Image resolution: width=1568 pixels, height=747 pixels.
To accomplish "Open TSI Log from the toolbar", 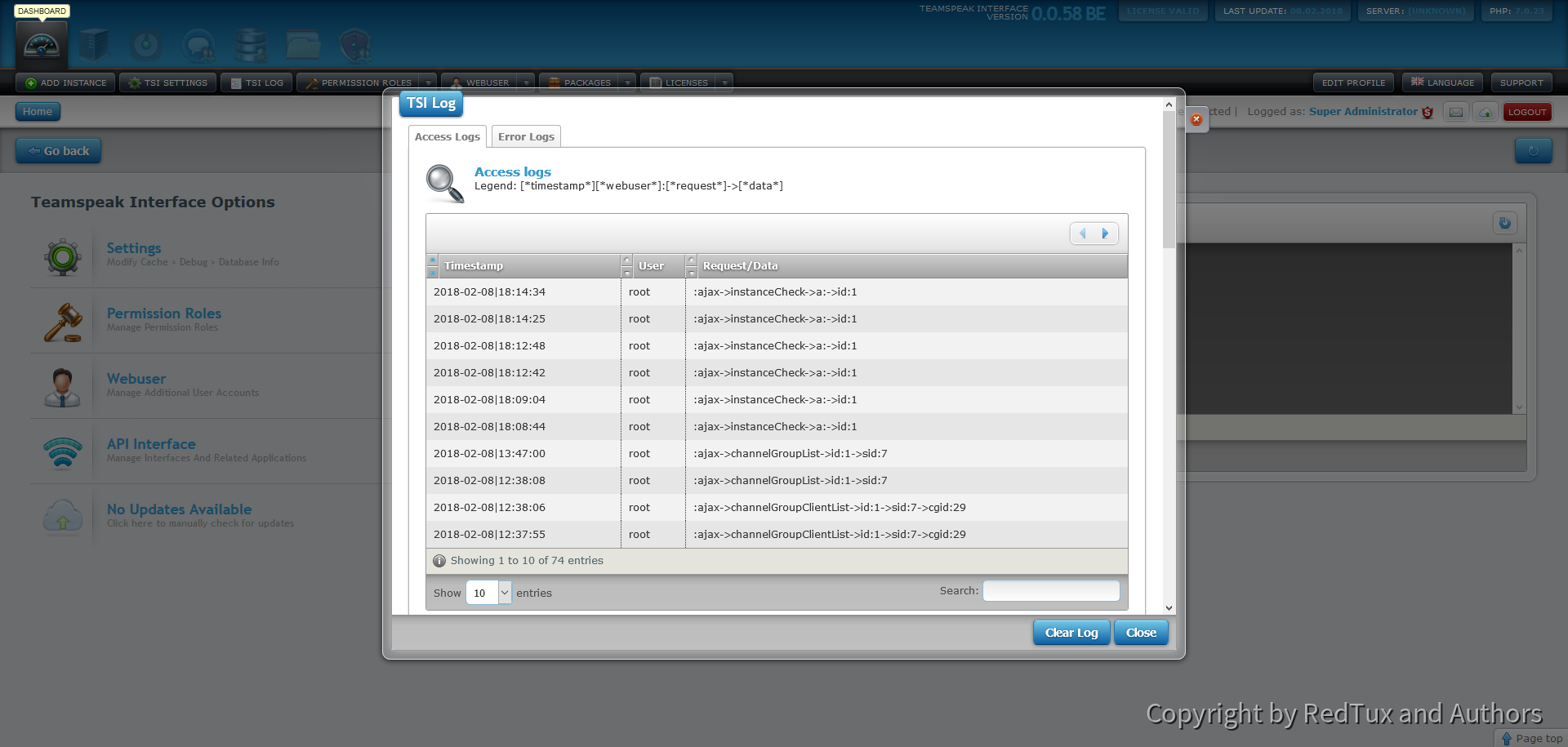I will click(x=256, y=82).
